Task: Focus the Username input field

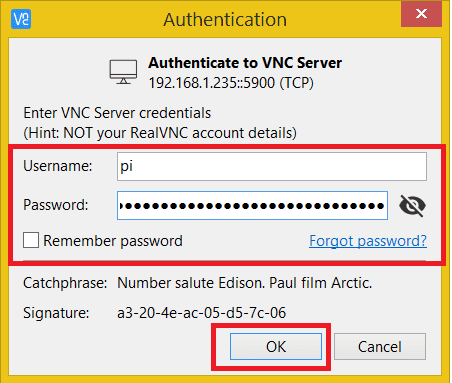Action: point(272,166)
